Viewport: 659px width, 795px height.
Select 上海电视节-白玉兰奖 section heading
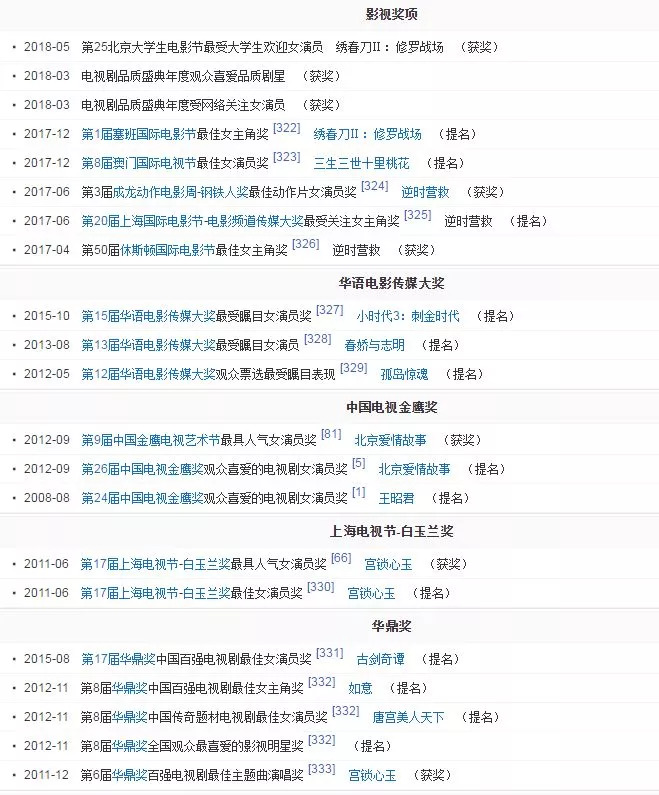pos(391,531)
